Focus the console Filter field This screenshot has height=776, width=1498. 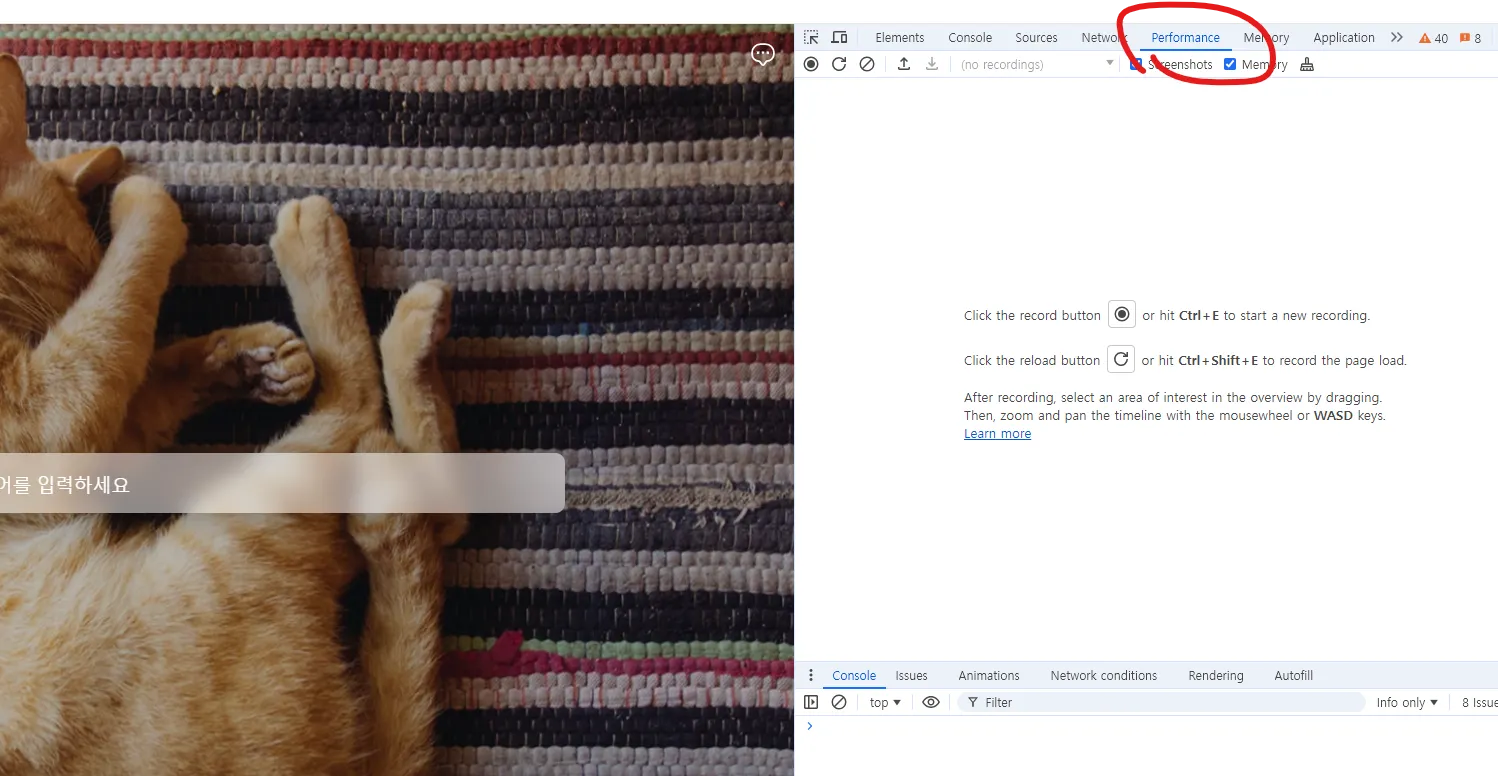click(1161, 702)
